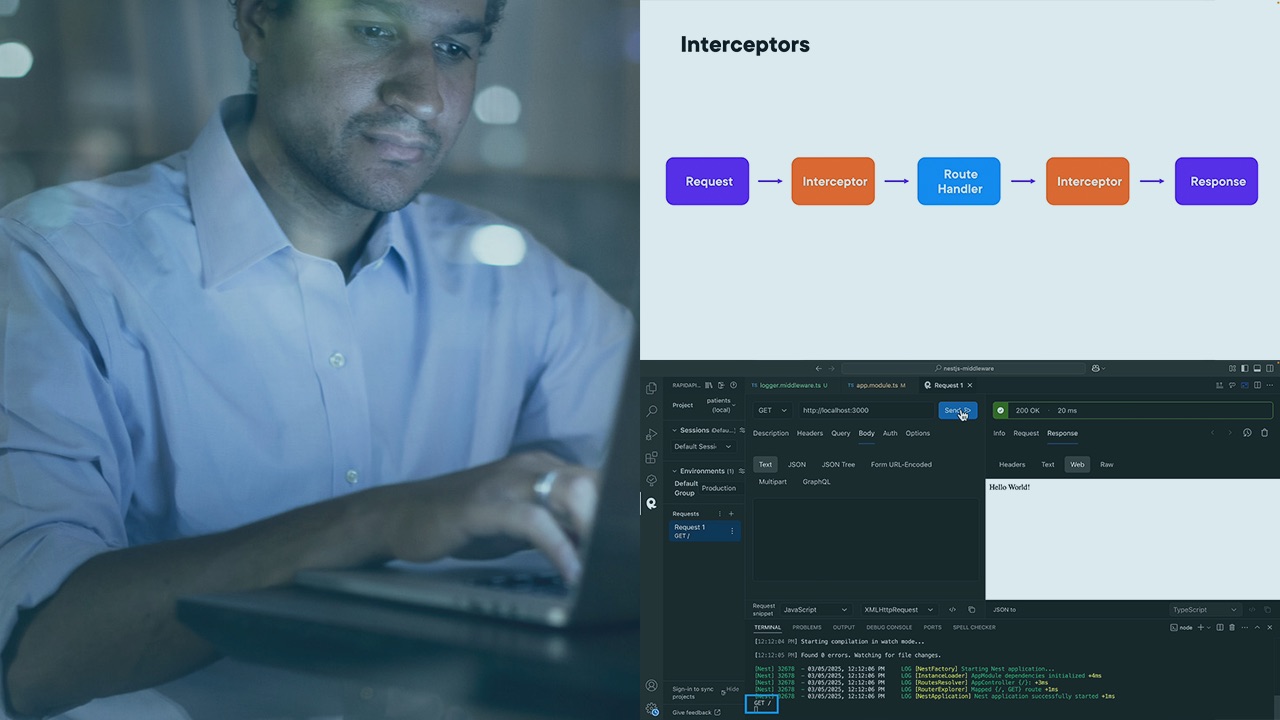This screenshot has width=1280, height=720.
Task: Open the Default Session dropdown
Action: point(703,446)
